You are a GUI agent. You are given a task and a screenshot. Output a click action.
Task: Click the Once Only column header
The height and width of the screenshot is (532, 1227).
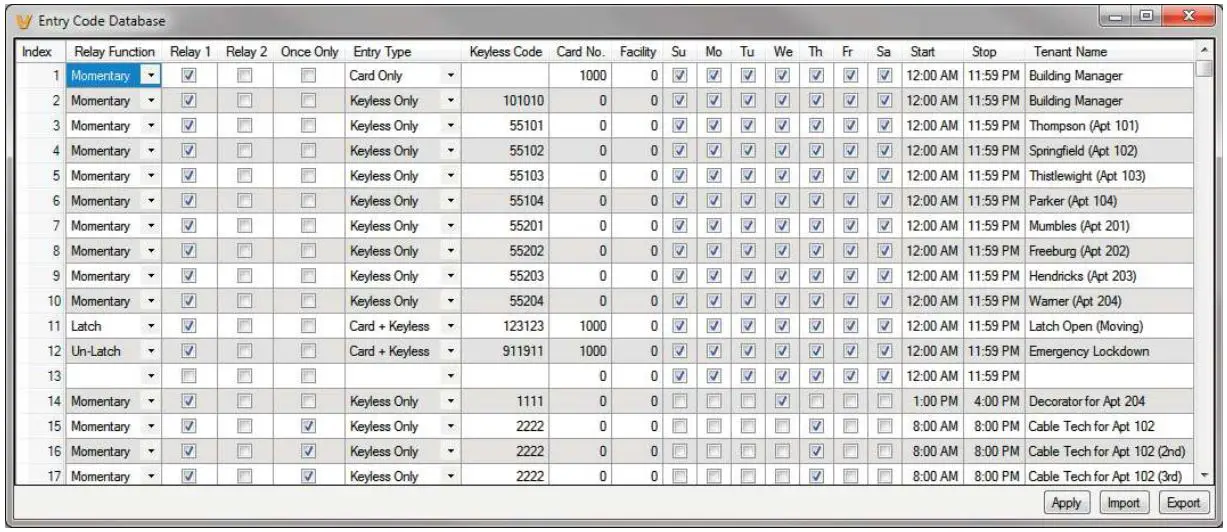click(x=310, y=51)
